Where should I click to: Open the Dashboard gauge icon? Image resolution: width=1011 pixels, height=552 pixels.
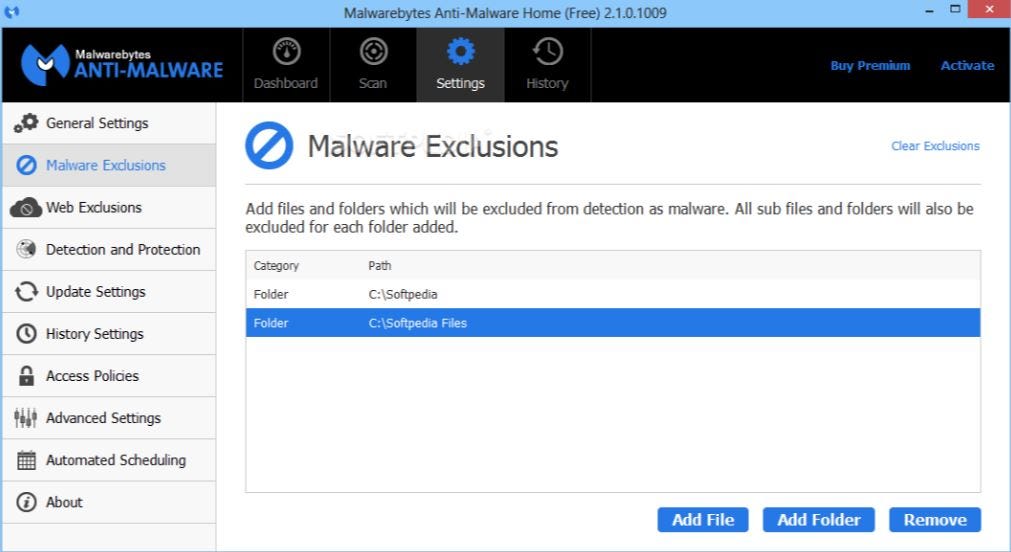[x=286, y=52]
